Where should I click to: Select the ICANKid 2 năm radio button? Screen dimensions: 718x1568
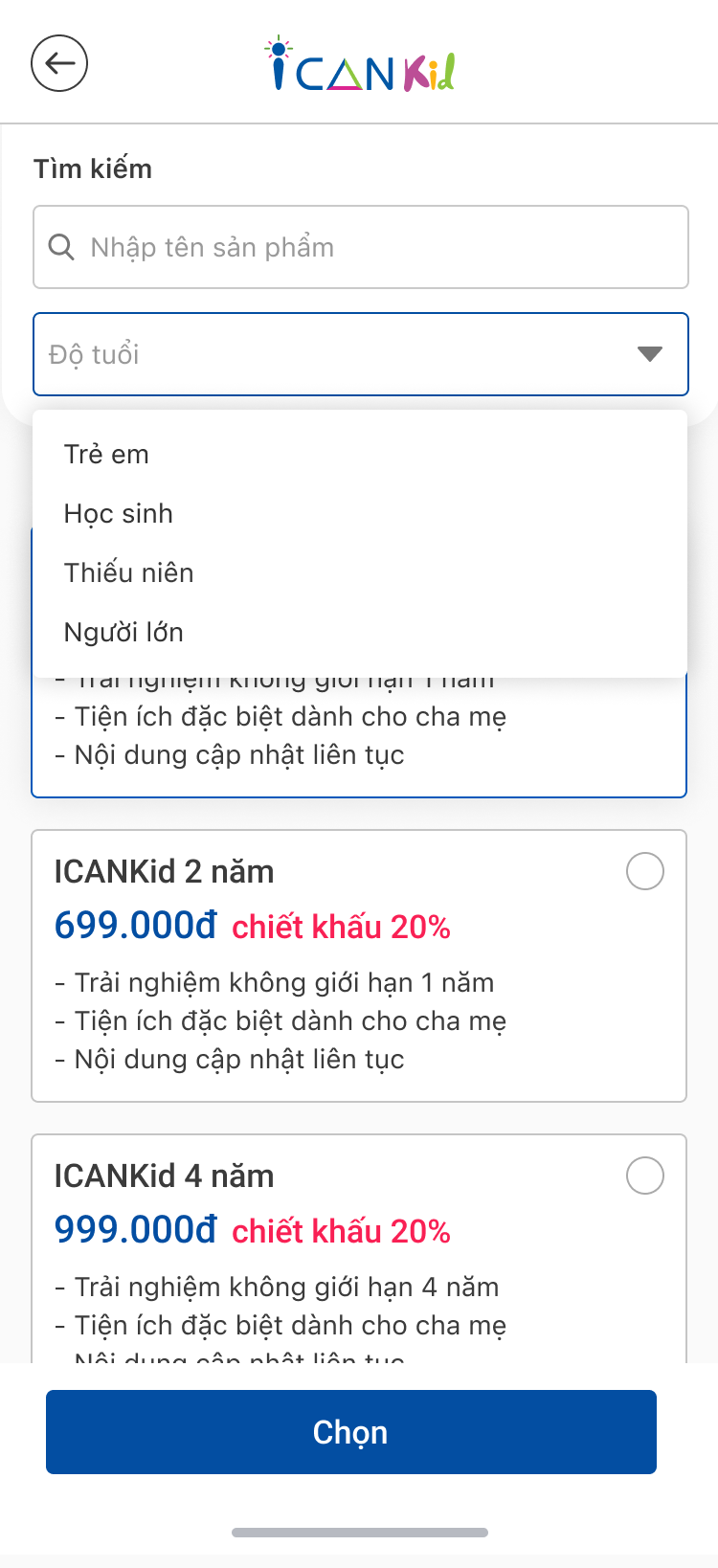tap(645, 871)
